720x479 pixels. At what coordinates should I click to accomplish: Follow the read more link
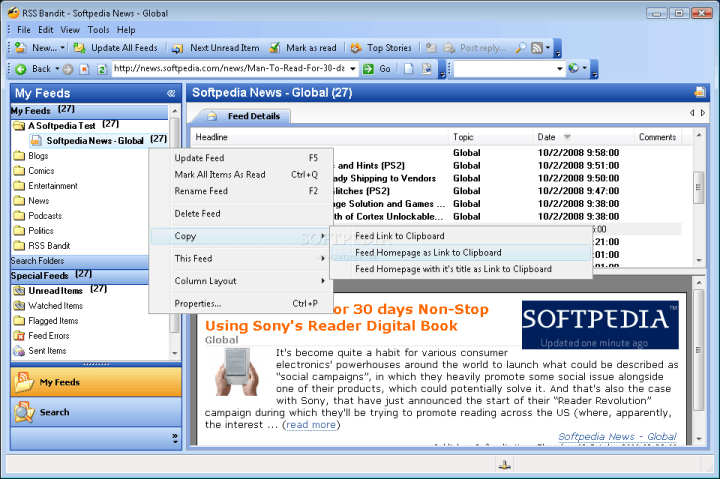pos(311,425)
